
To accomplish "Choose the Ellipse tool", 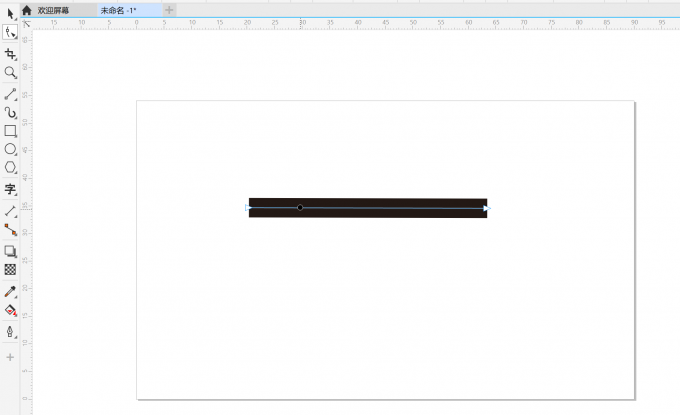I will (x=10, y=149).
